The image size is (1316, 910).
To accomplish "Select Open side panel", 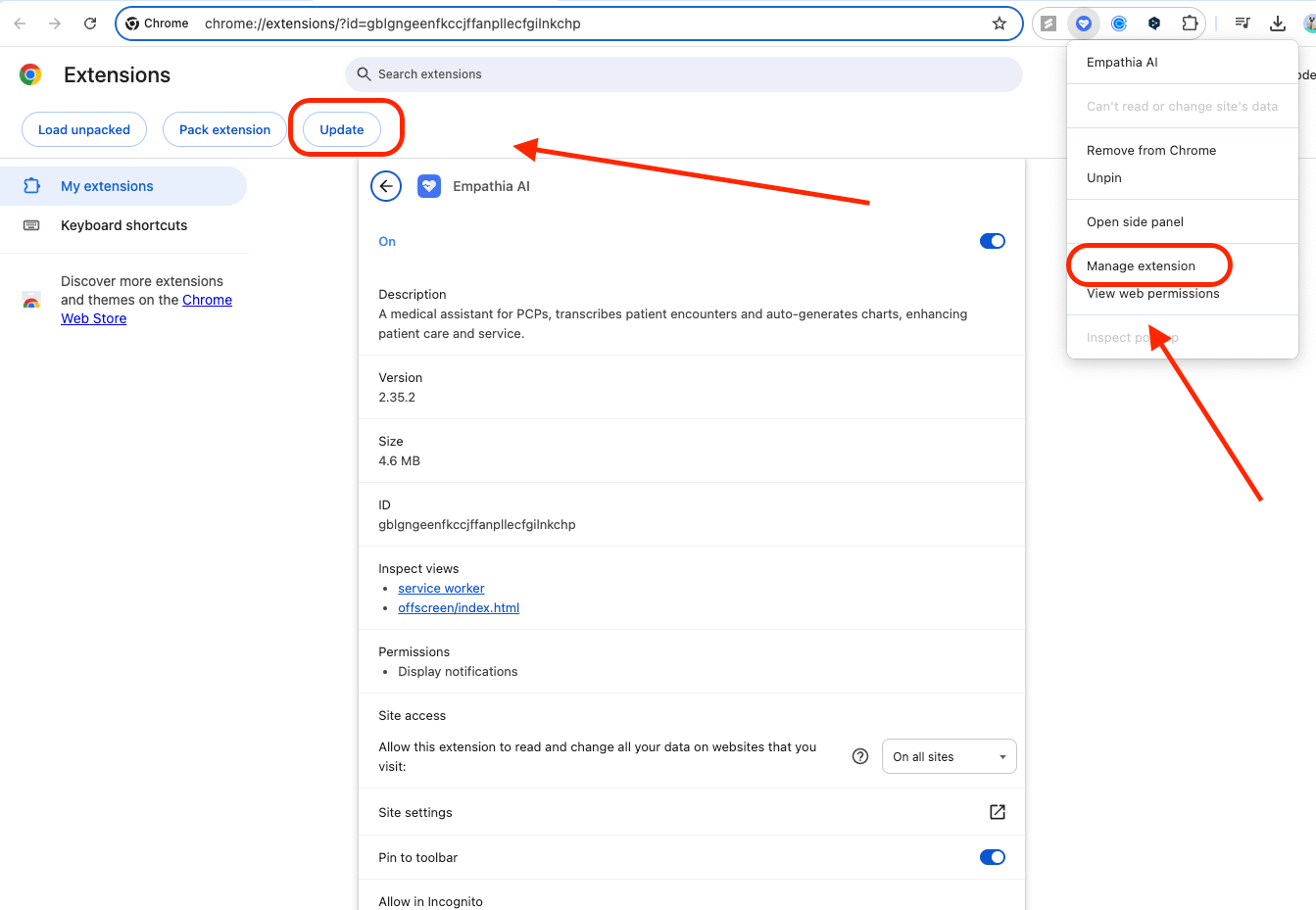I will [x=1183, y=221].
